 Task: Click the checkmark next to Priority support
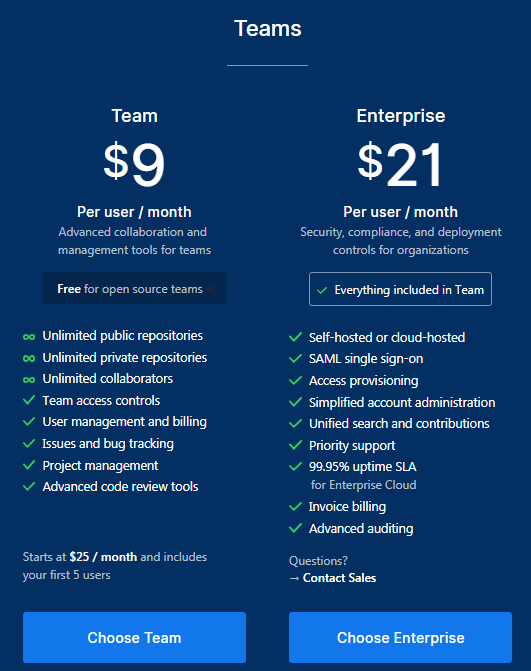[295, 445]
